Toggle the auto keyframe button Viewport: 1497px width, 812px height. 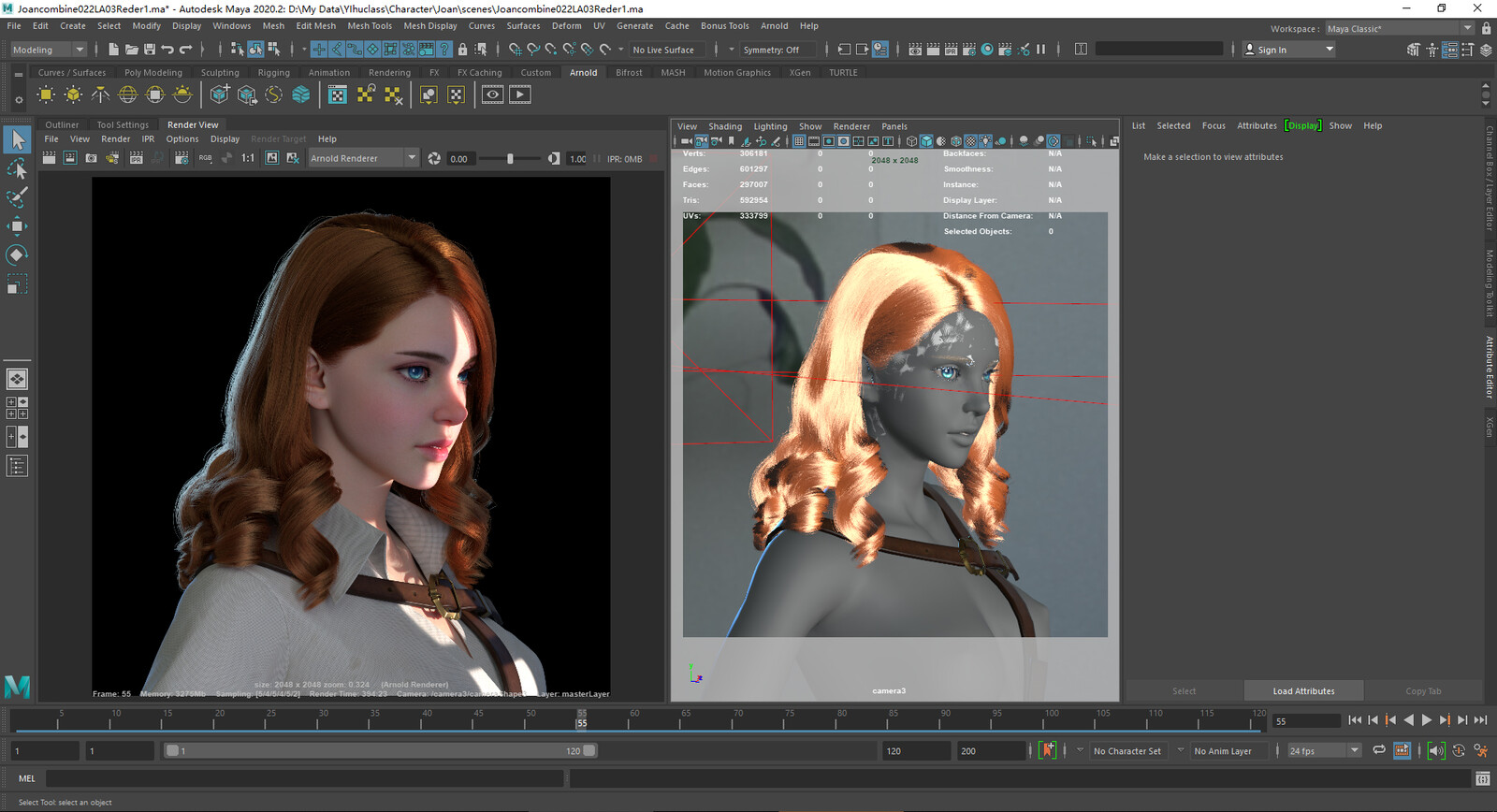1048,750
